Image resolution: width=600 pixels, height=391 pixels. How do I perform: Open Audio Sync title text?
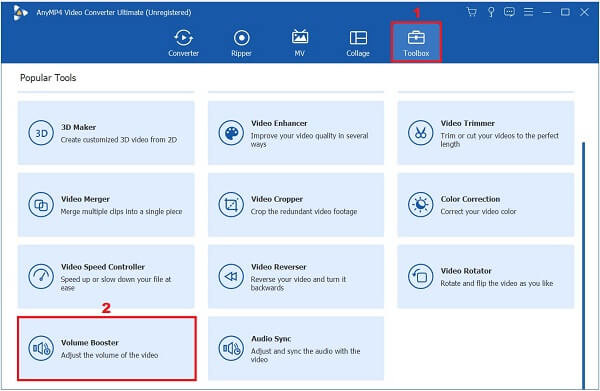(x=271, y=339)
